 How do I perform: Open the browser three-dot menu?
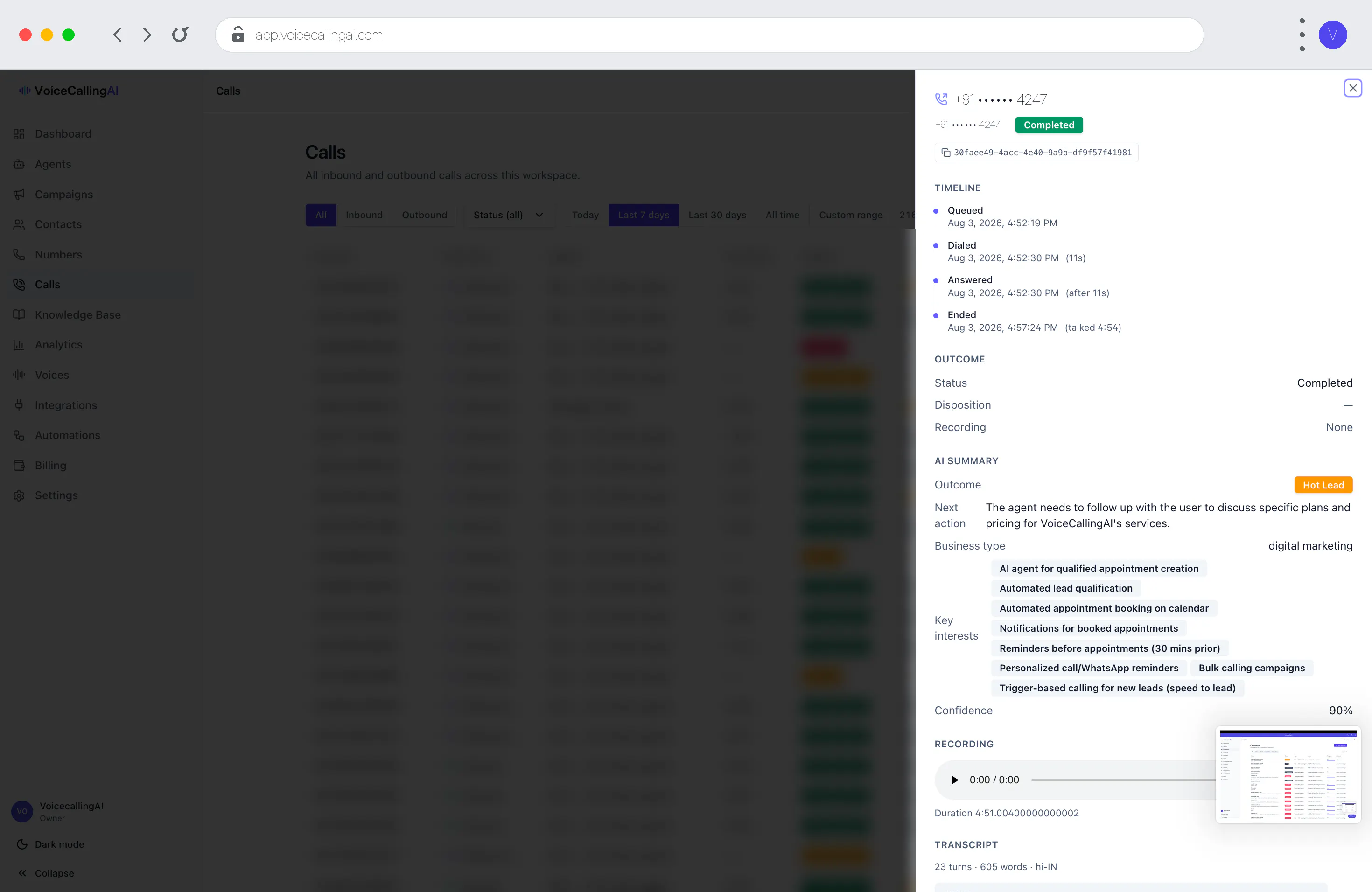click(1302, 35)
